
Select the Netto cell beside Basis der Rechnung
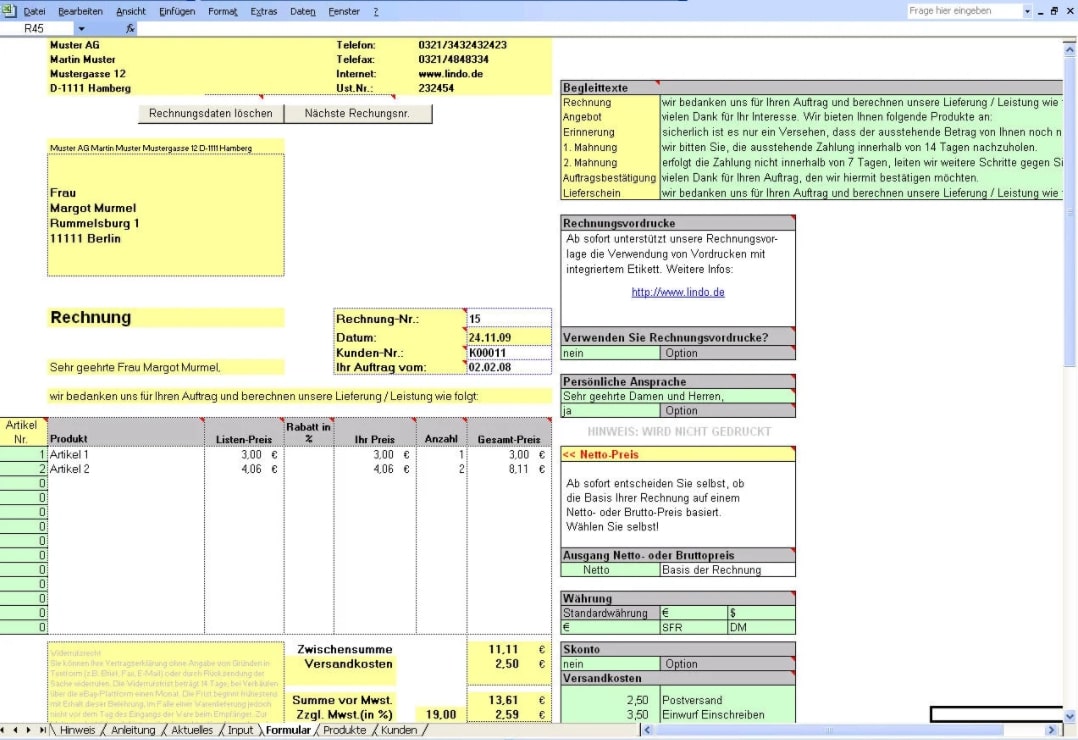pyautogui.click(x=610, y=569)
